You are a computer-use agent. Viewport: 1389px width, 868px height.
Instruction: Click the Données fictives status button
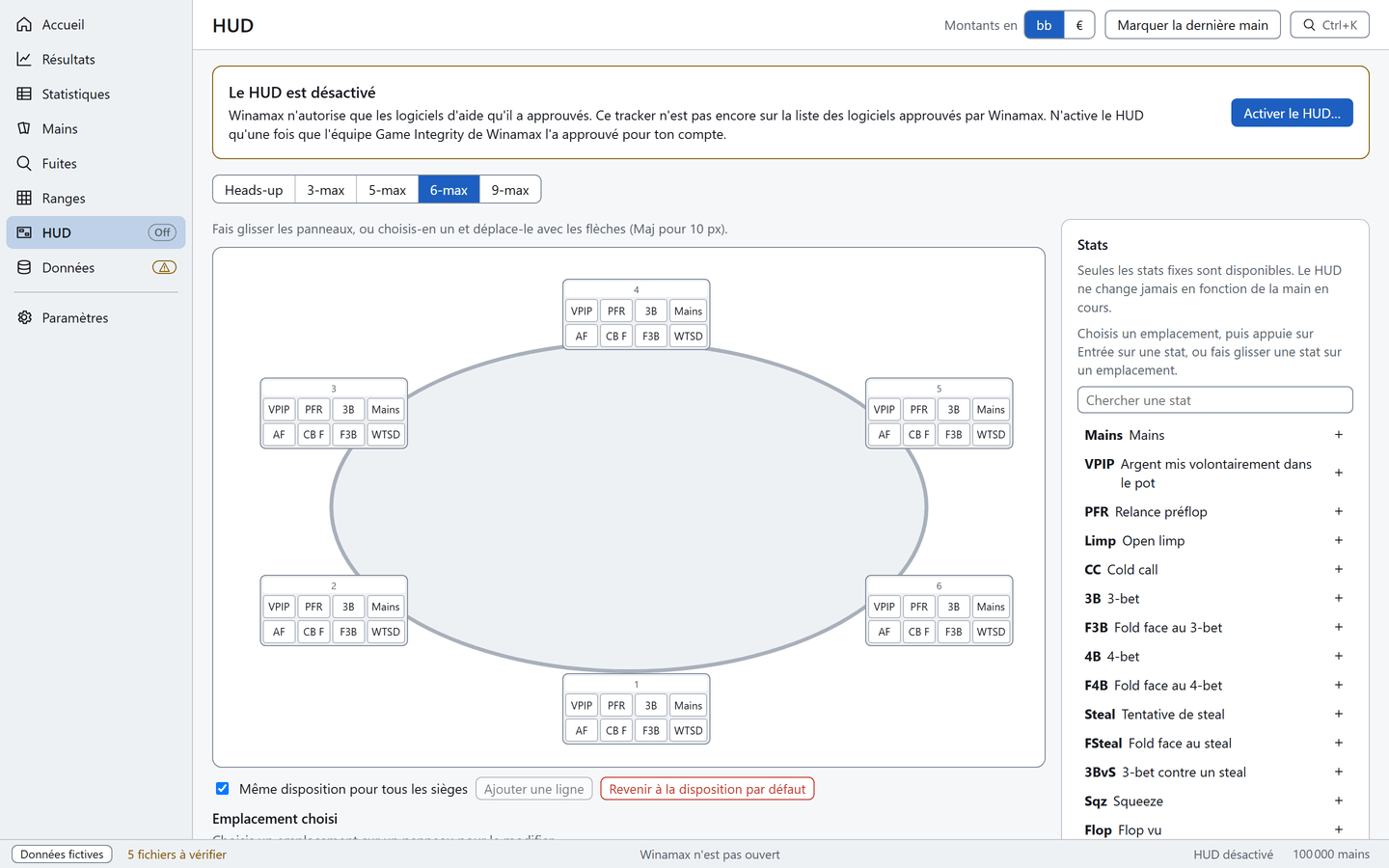(62, 854)
